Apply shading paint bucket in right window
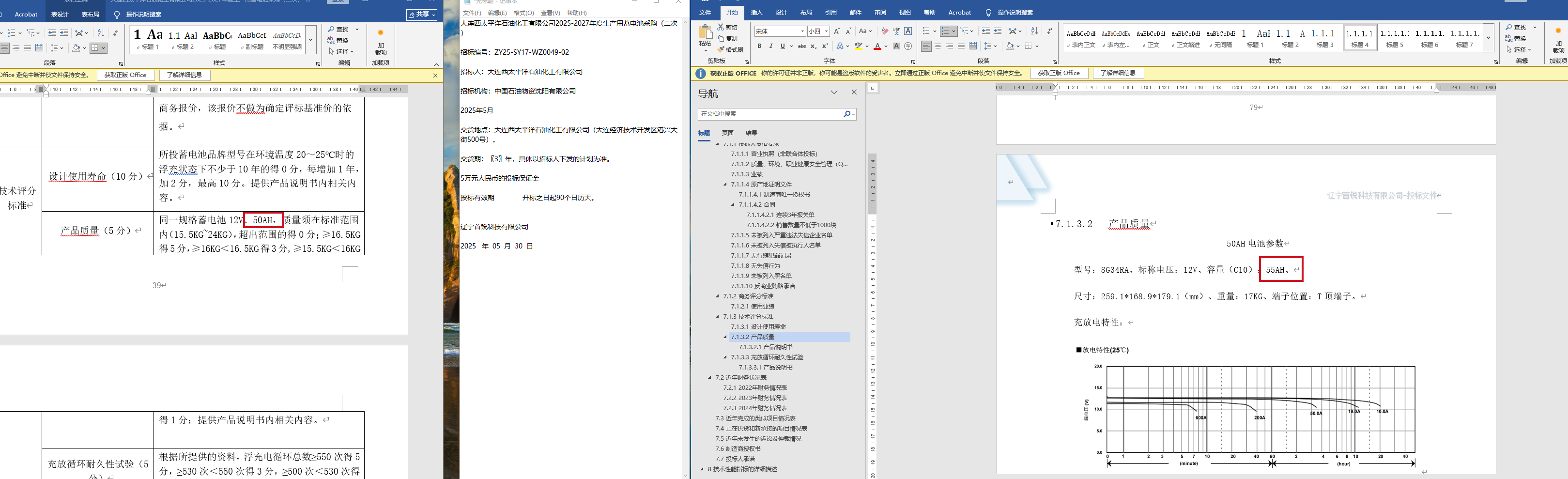1568x479 pixels. [1009, 46]
